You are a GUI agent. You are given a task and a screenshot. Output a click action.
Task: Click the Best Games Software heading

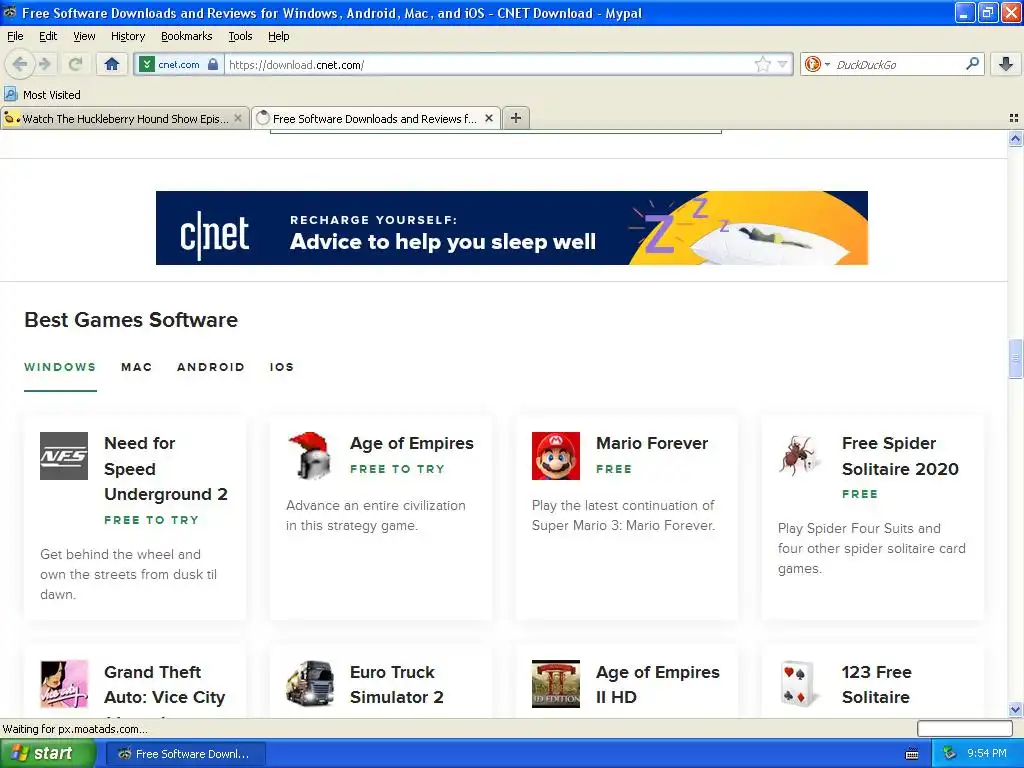[131, 320]
